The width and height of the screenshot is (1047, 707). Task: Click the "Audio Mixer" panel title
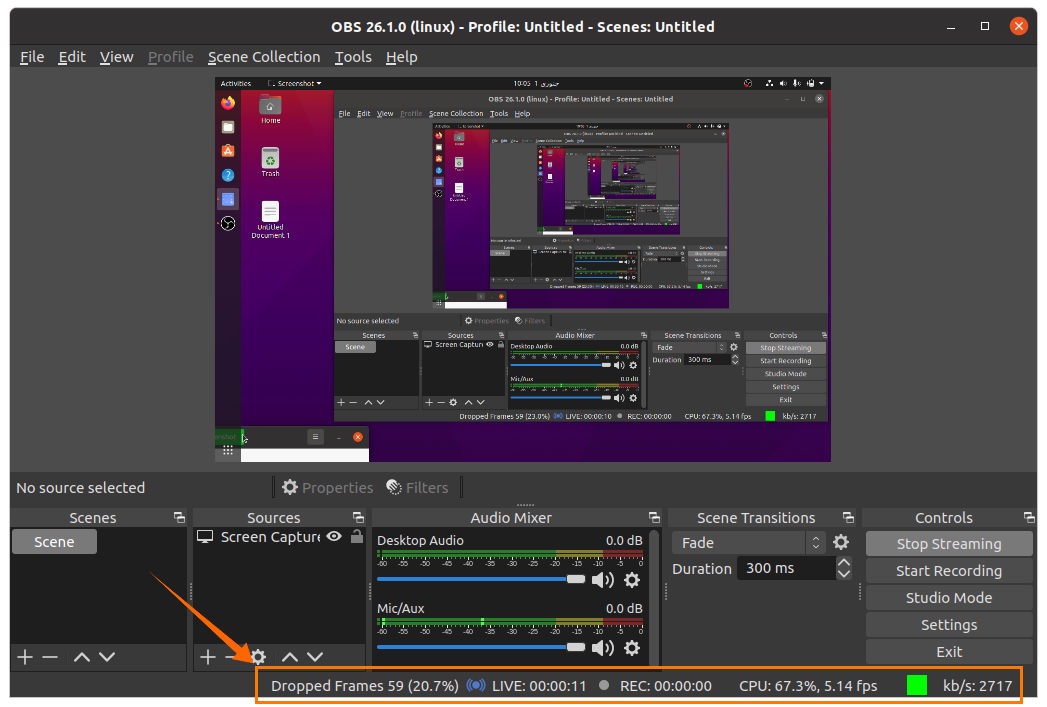[x=511, y=518]
